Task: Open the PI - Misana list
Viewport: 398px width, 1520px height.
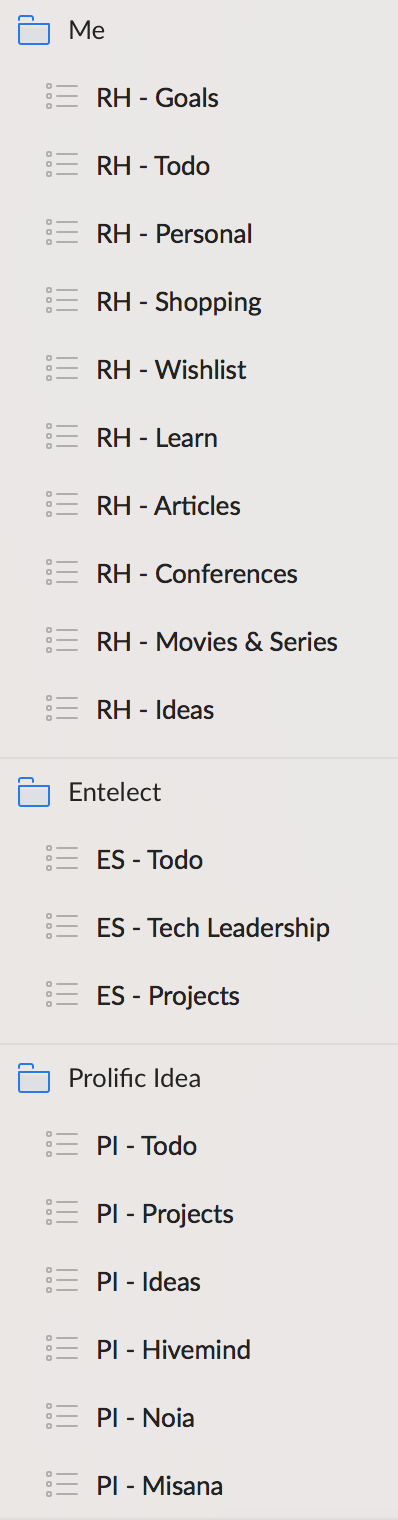Action: click(199, 1485)
